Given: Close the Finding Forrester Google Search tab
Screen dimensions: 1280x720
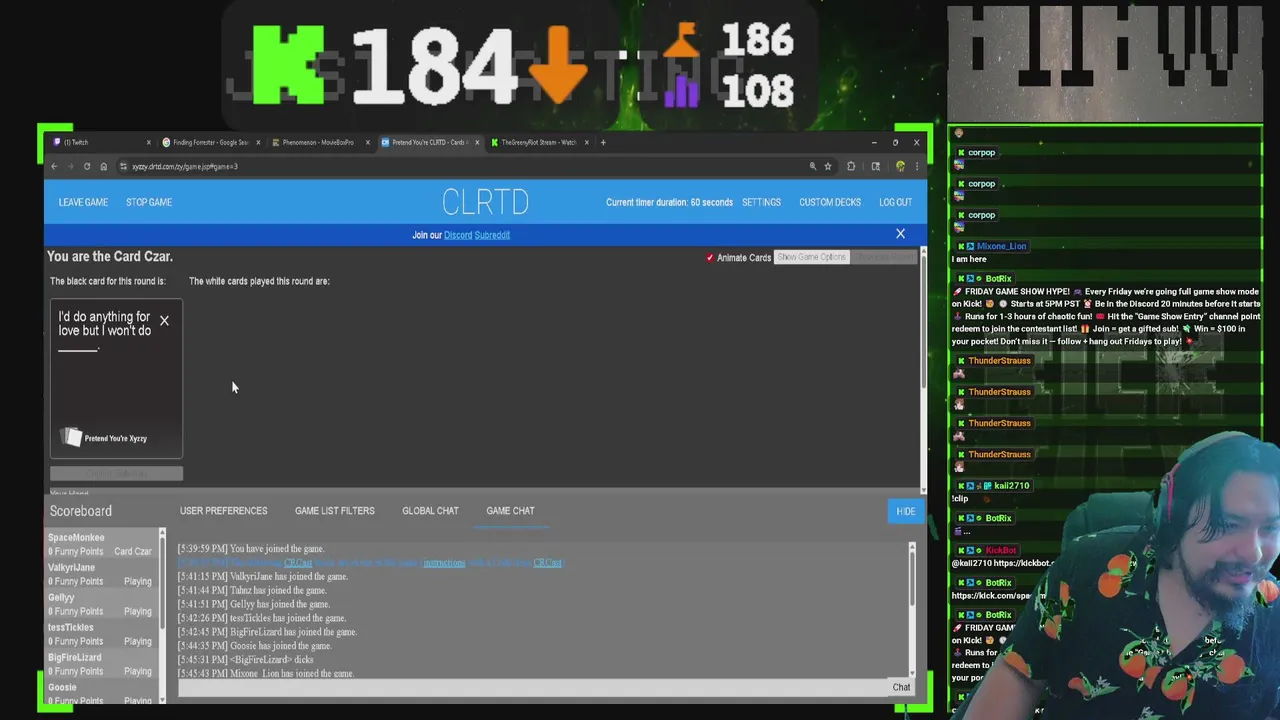Looking at the screenshot, I should pyautogui.click(x=258, y=142).
